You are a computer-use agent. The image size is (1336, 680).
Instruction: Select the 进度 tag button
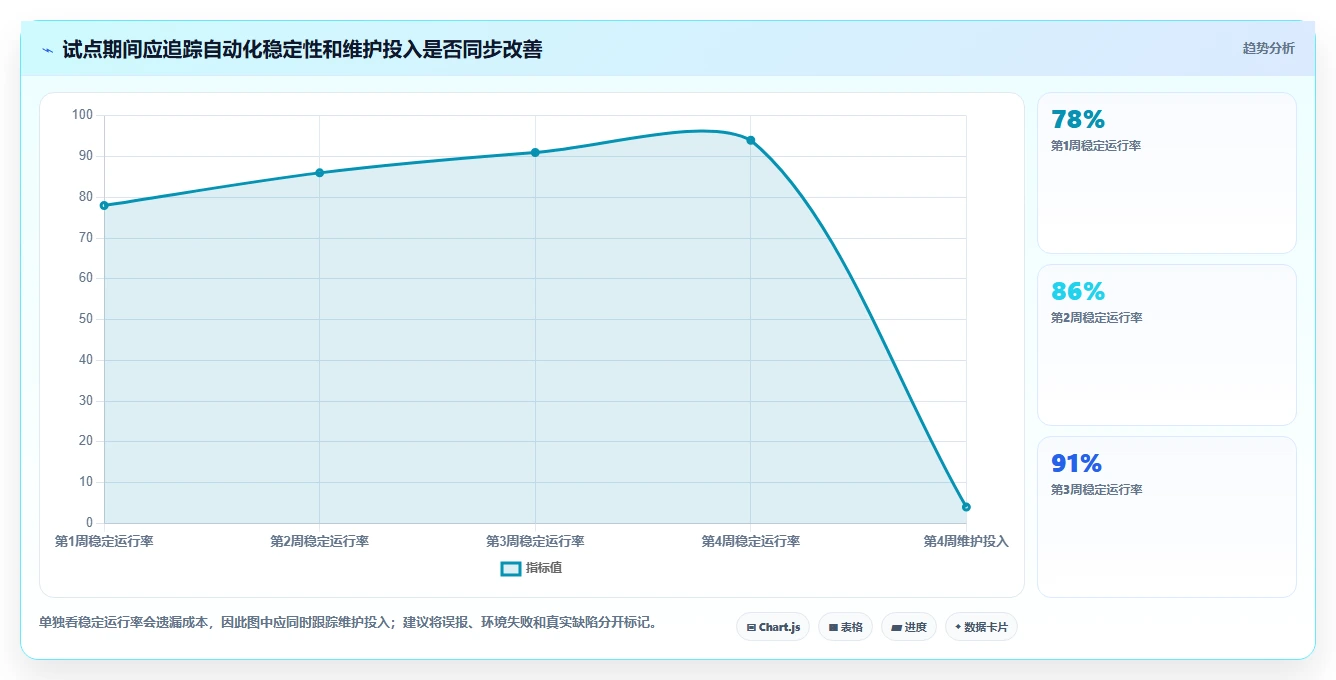click(909, 627)
